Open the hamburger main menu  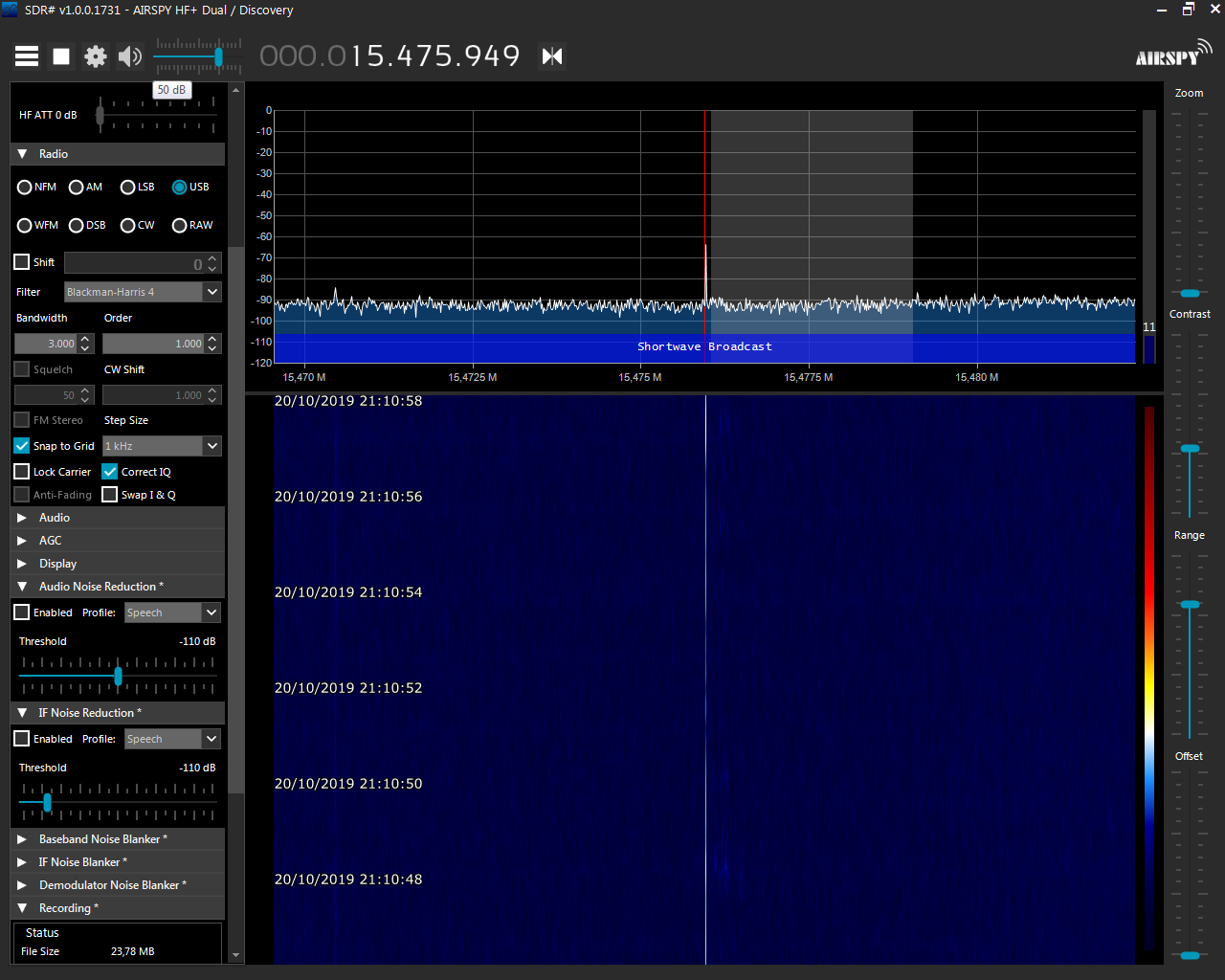[x=27, y=56]
